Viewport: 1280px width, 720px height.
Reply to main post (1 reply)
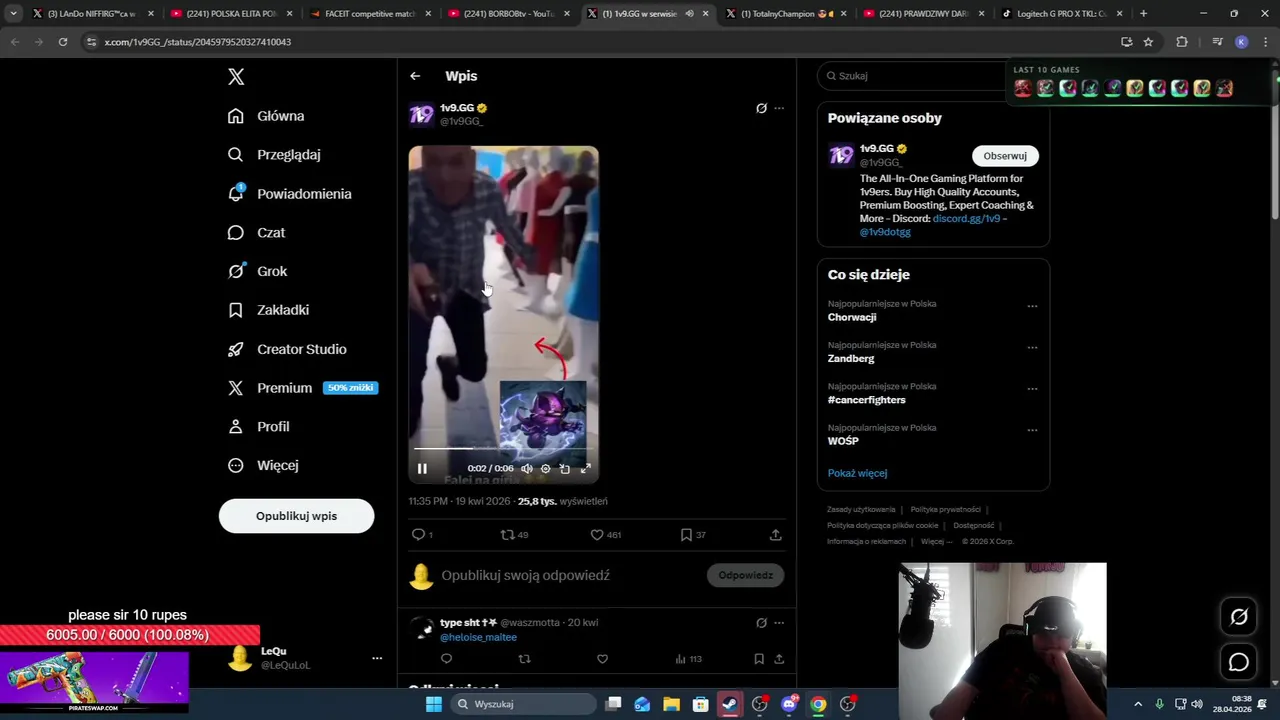tap(422, 535)
